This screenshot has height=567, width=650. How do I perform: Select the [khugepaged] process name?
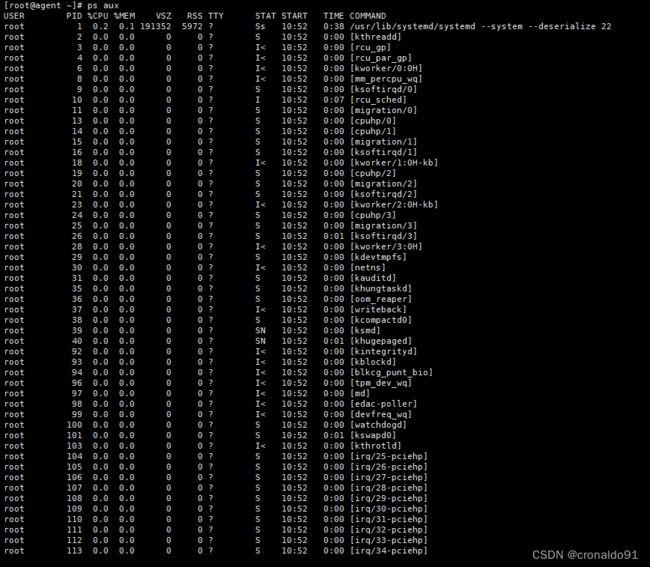[x=381, y=341]
